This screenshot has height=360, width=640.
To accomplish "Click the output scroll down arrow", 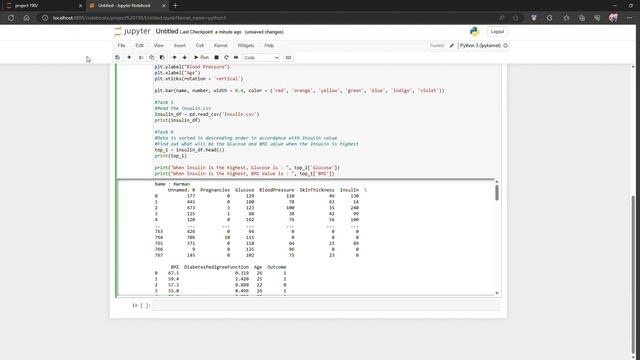I will [x=497, y=293].
